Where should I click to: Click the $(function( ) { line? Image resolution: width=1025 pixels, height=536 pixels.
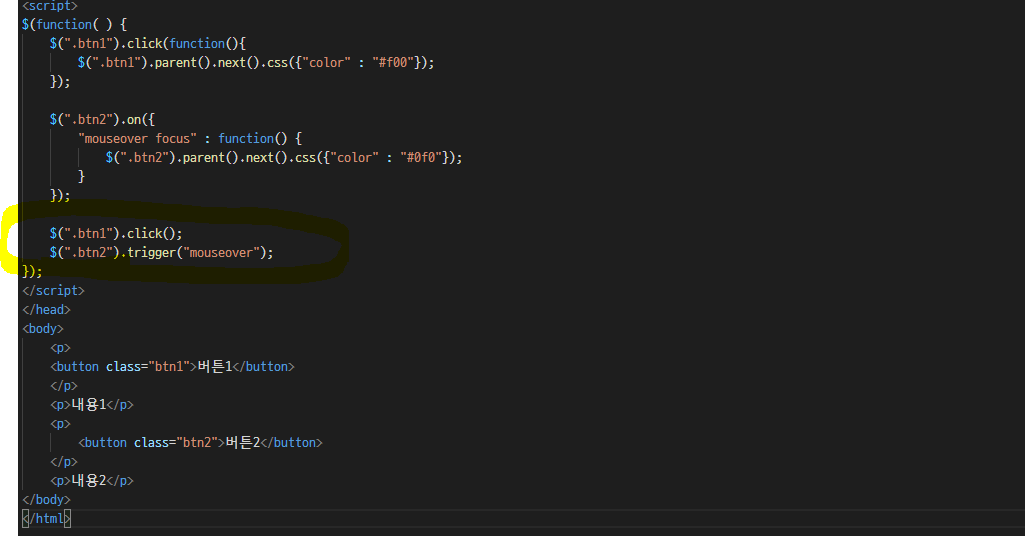point(74,25)
